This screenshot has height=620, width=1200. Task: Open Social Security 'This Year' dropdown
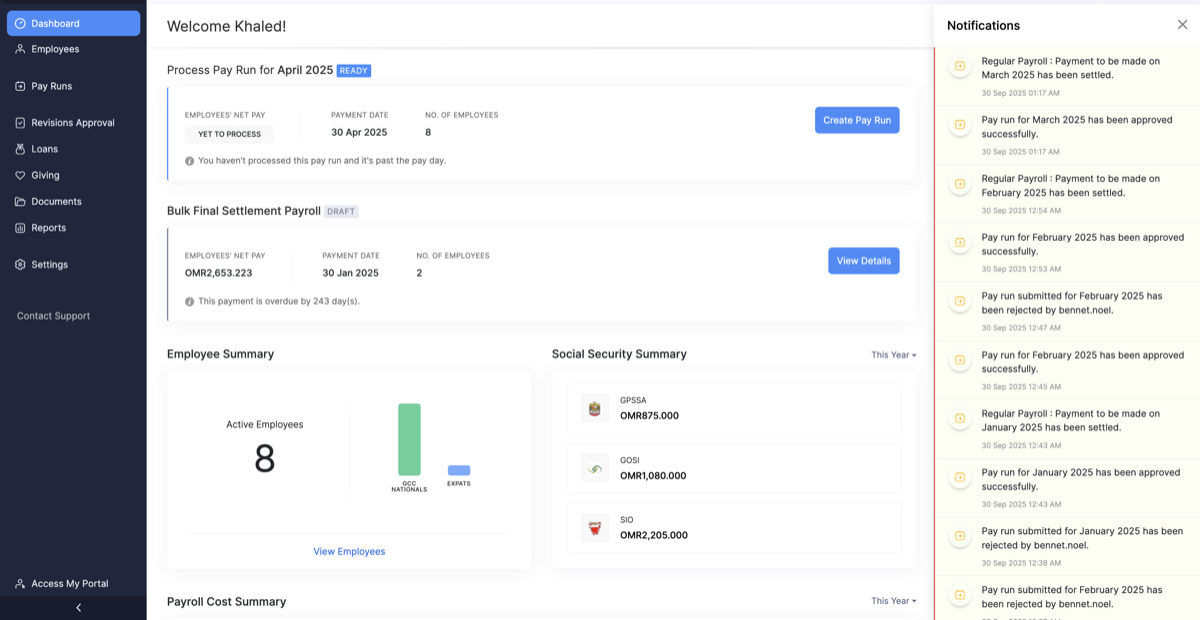coord(893,355)
